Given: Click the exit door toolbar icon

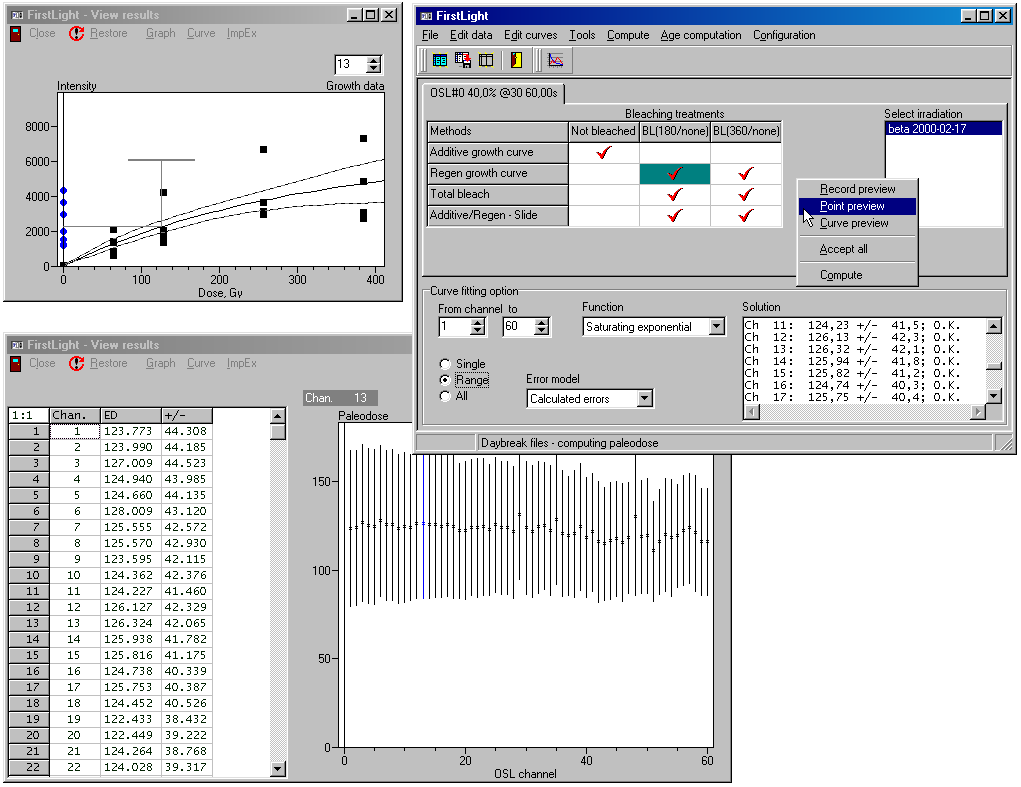Looking at the screenshot, I should point(516,61).
